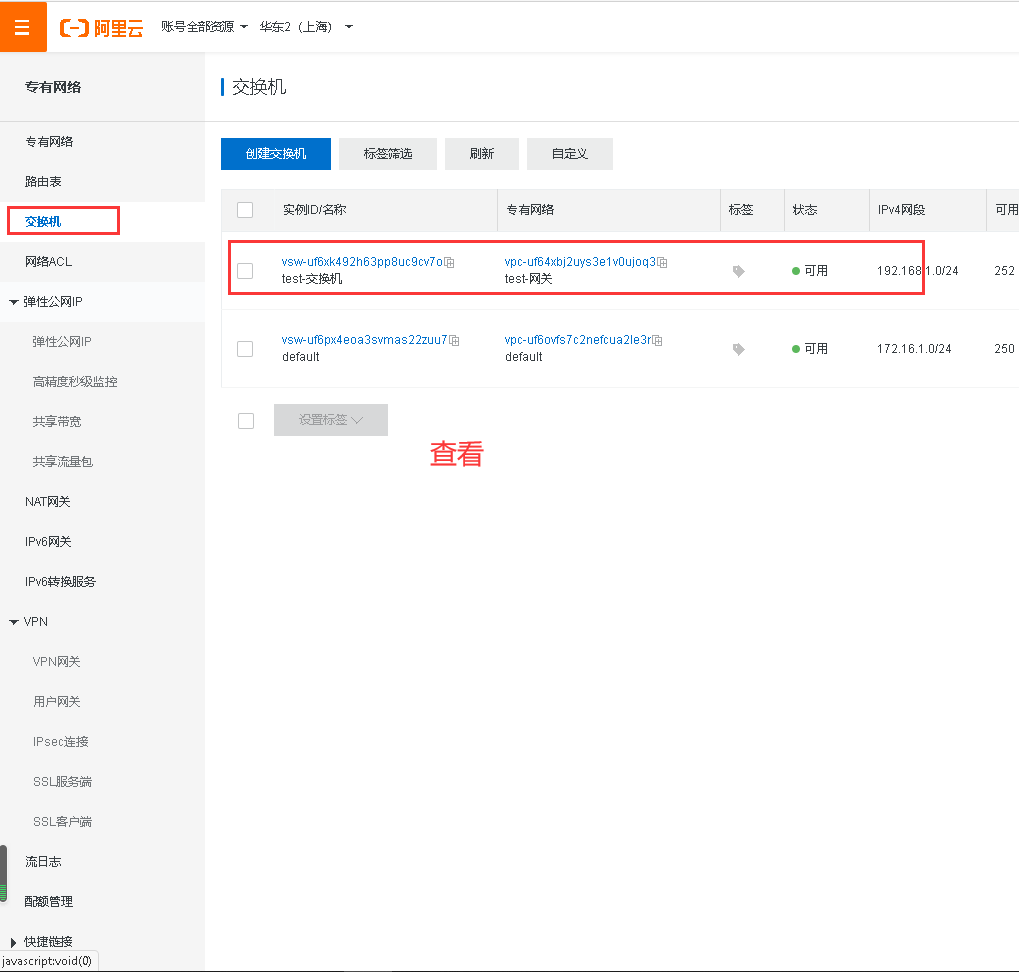
Task: Open IPsec连接 in the sidebar
Action: pyautogui.click(x=60, y=741)
